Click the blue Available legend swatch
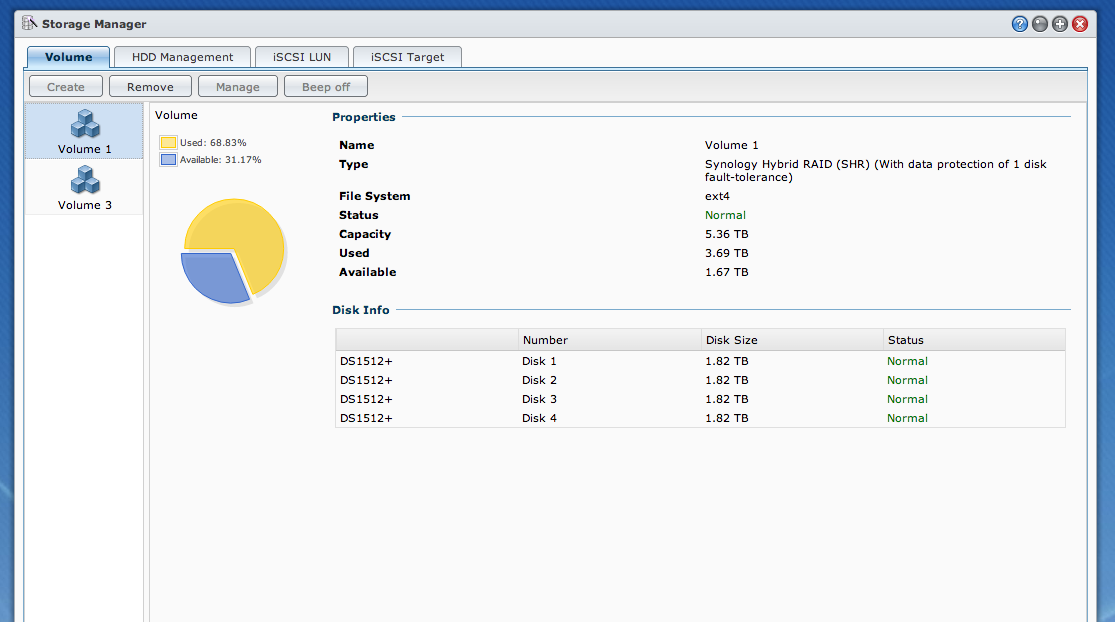The image size is (1115, 622). coord(168,159)
